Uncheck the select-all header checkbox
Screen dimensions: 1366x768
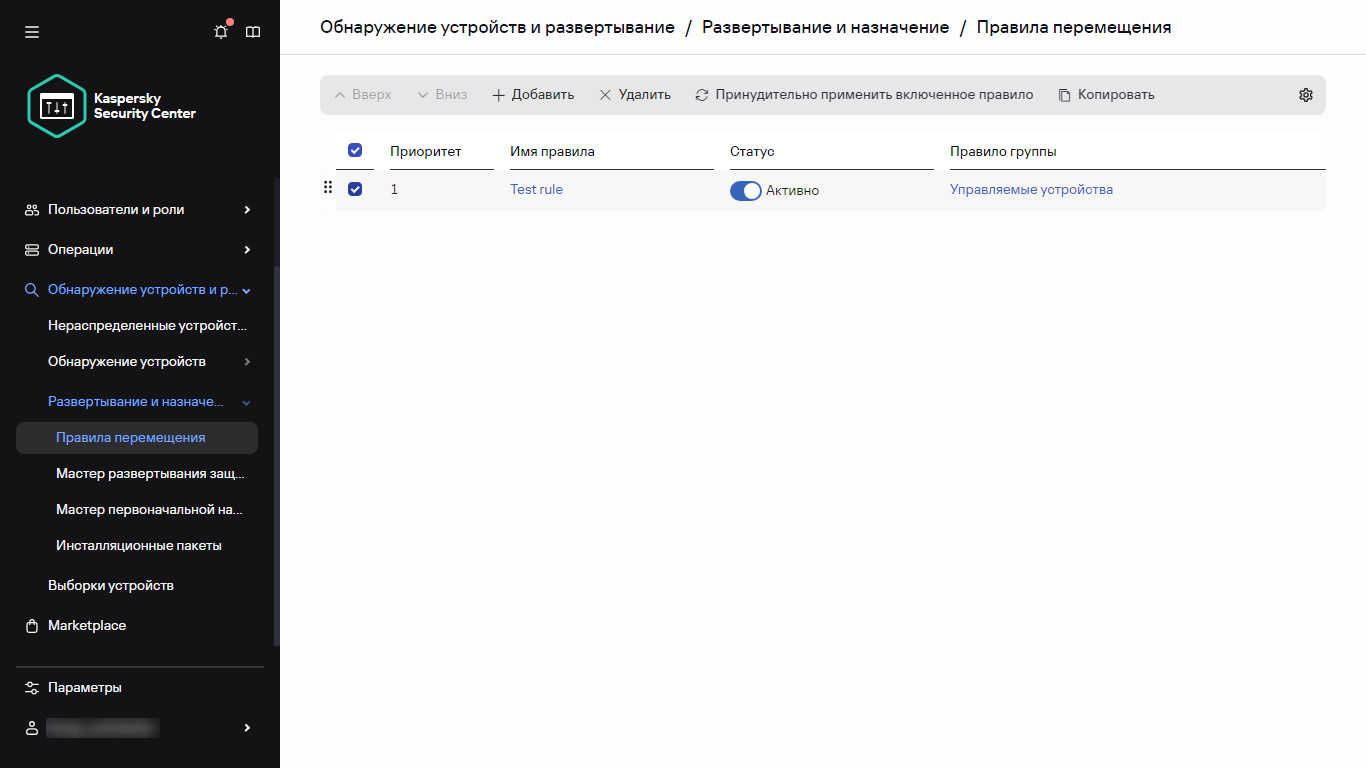[x=355, y=150]
